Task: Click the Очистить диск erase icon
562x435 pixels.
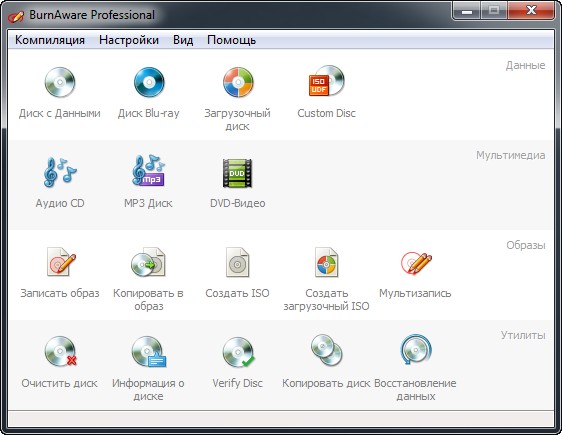Action: (x=61, y=352)
